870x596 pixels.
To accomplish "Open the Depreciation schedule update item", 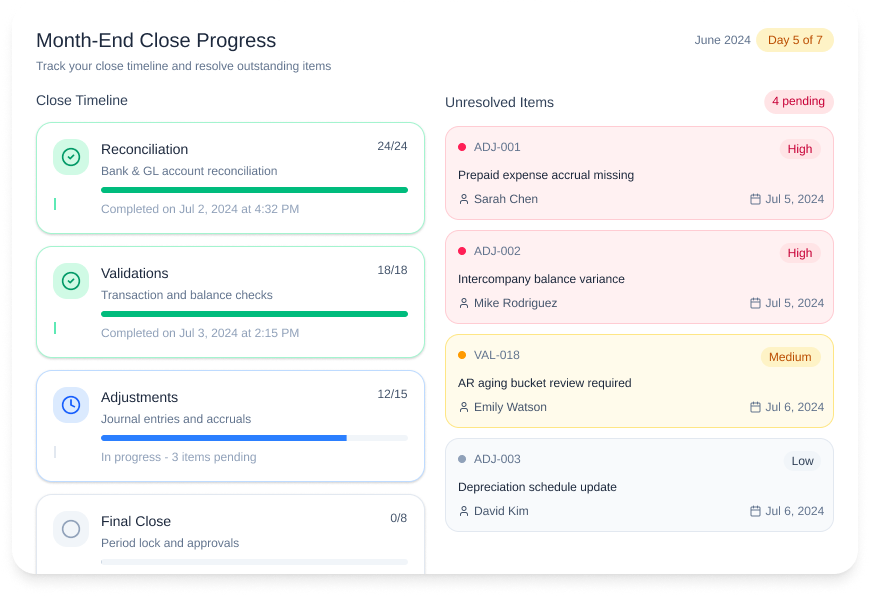I will click(x=537, y=487).
